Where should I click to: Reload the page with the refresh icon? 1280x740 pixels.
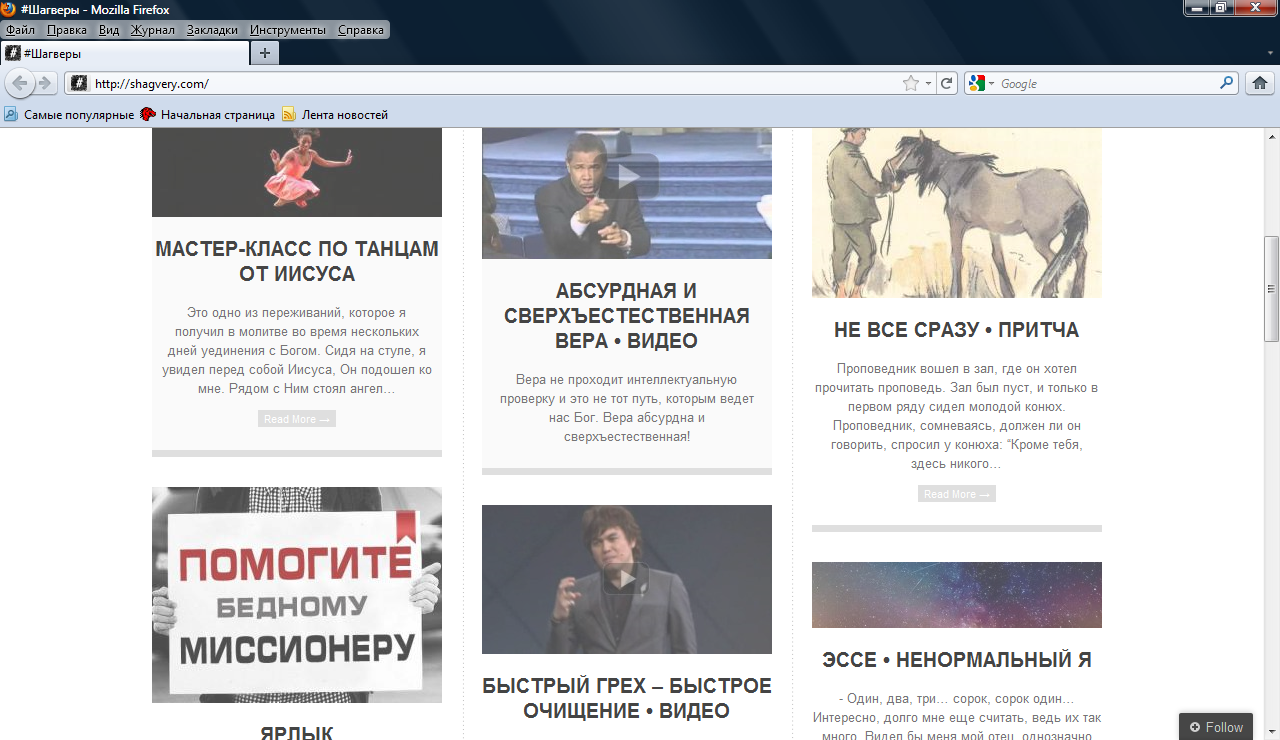(x=947, y=84)
